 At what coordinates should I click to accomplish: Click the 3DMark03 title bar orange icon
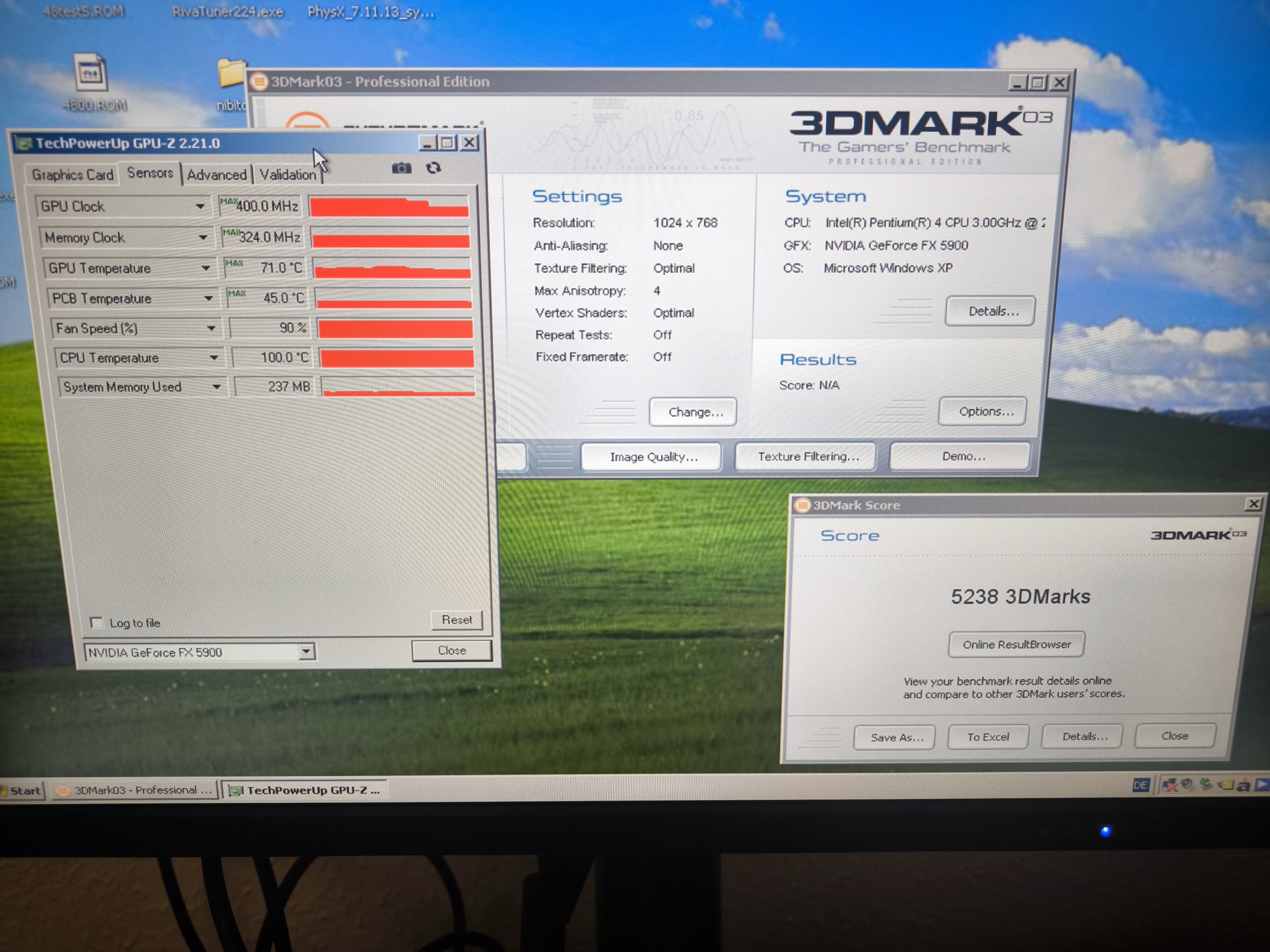[x=260, y=82]
